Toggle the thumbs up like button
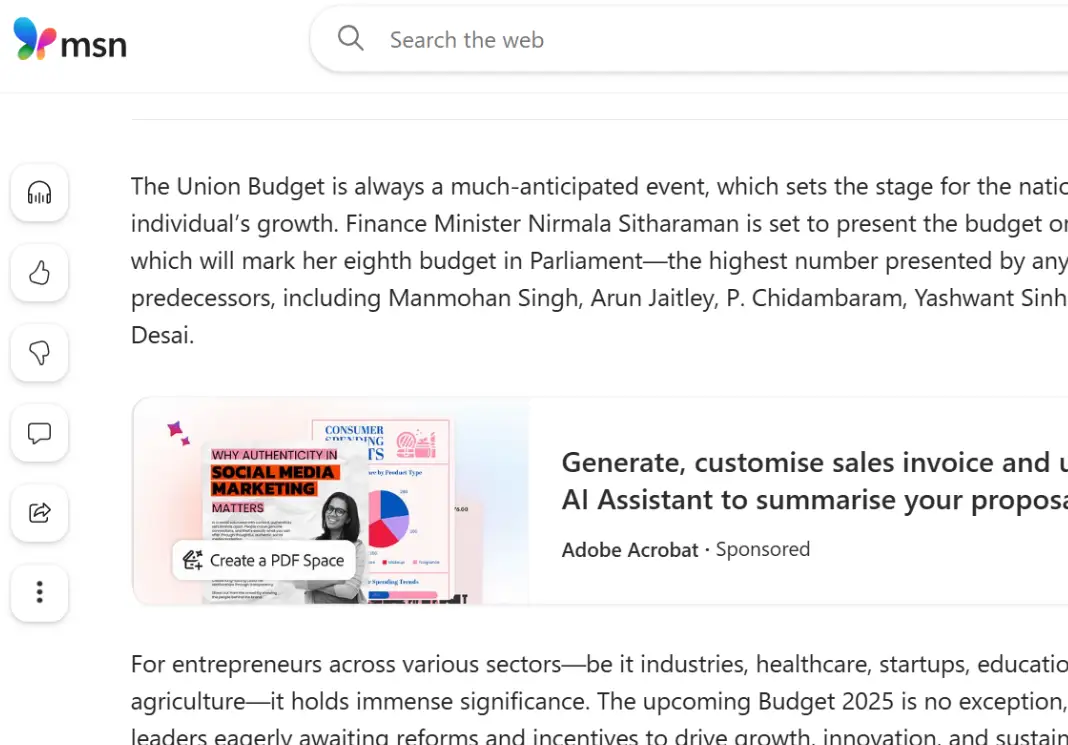The height and width of the screenshot is (745, 1068). point(40,273)
